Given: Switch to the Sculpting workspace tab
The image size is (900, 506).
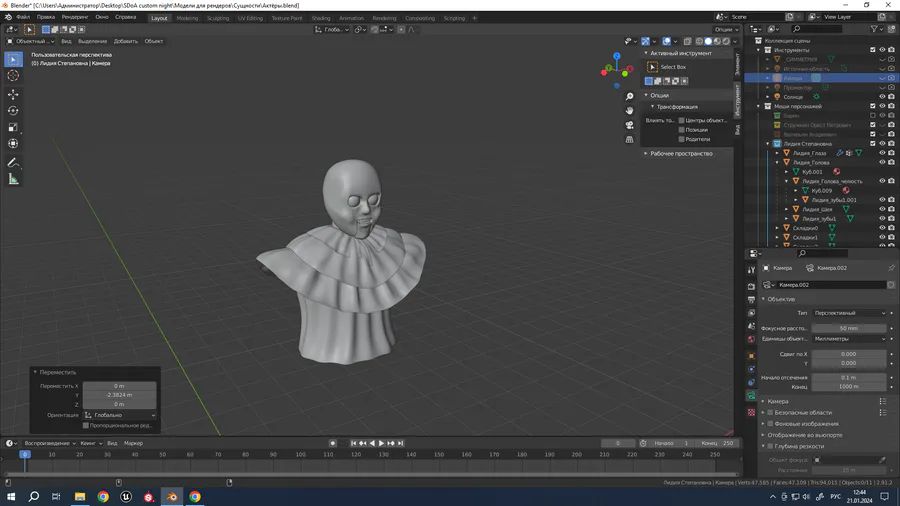Looking at the screenshot, I should click(x=218, y=18).
